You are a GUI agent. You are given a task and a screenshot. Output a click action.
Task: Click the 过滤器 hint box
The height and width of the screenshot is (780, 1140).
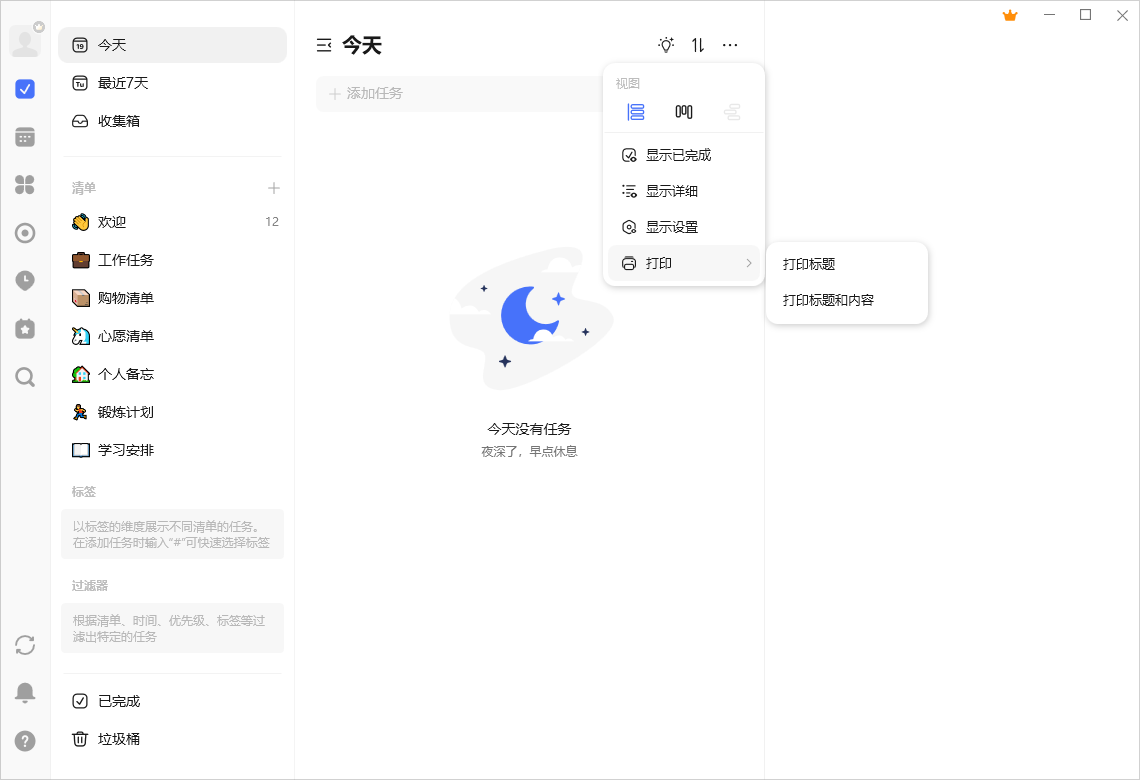click(x=172, y=628)
